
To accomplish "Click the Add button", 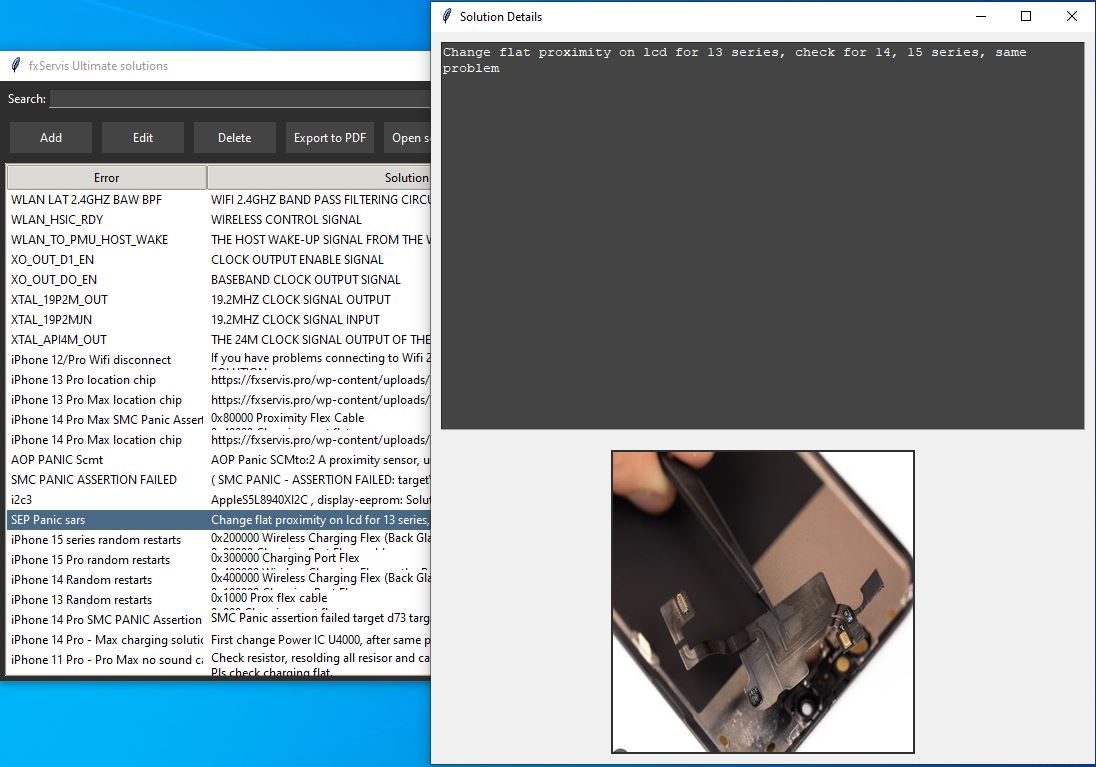I will [x=51, y=138].
